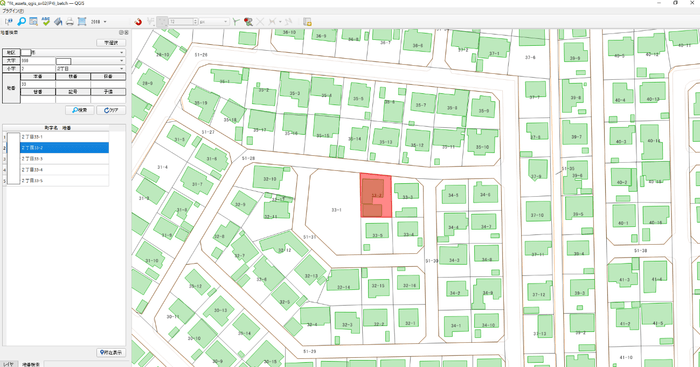This screenshot has width=700, height=367.
Task: Toggle the red magnet snapping icon
Action: click(138, 21)
